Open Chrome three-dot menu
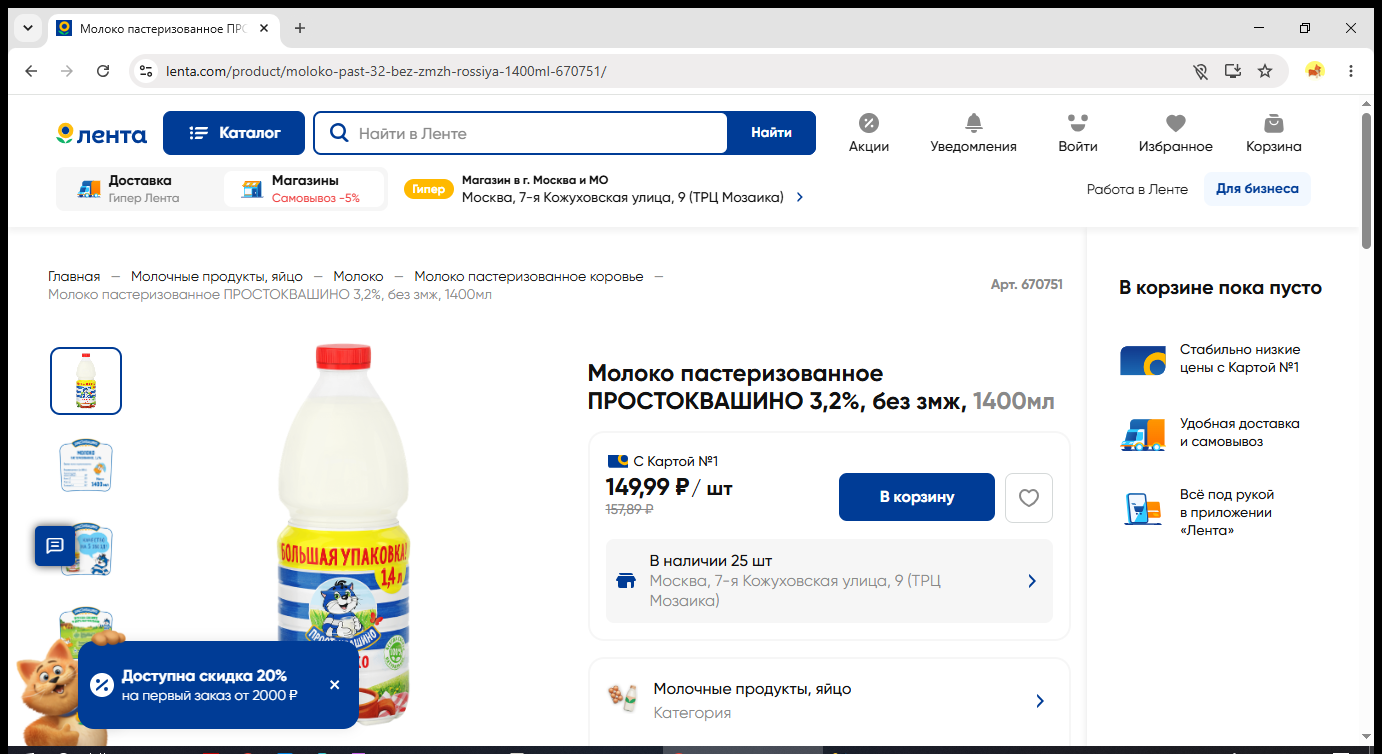The image size is (1382, 754). (x=1351, y=71)
